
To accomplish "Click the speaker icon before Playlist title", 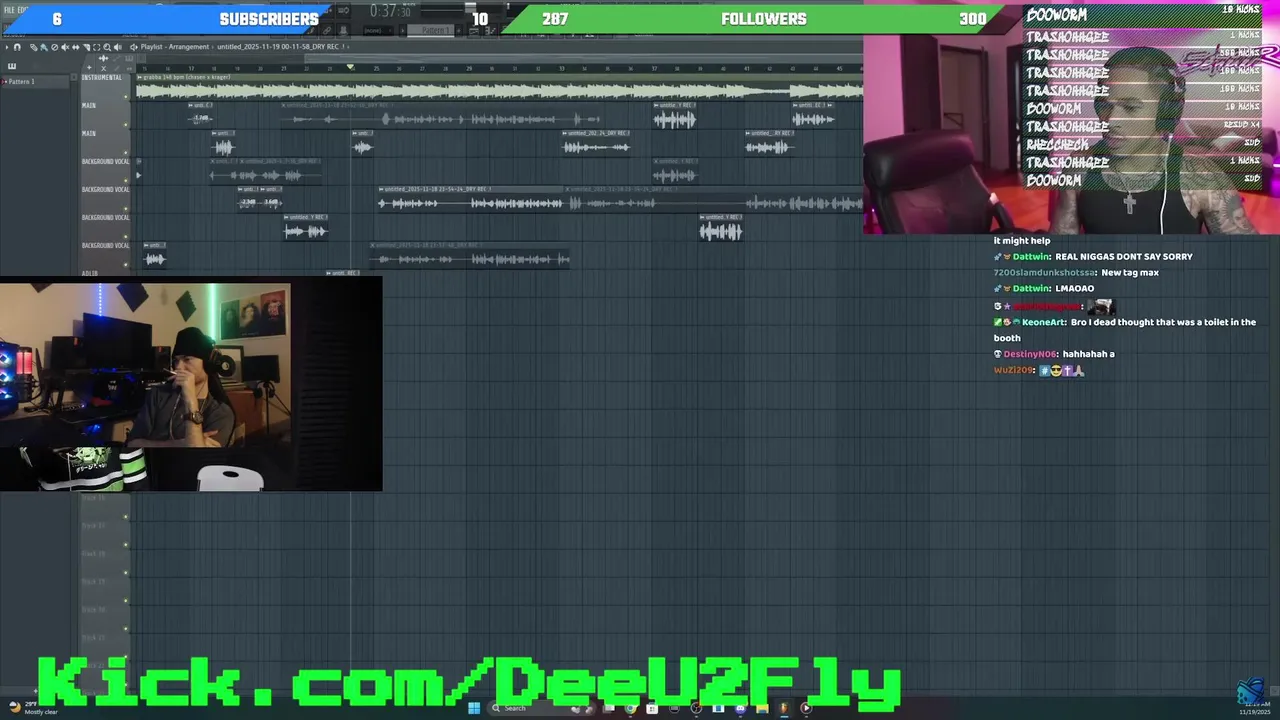I will click(x=134, y=47).
